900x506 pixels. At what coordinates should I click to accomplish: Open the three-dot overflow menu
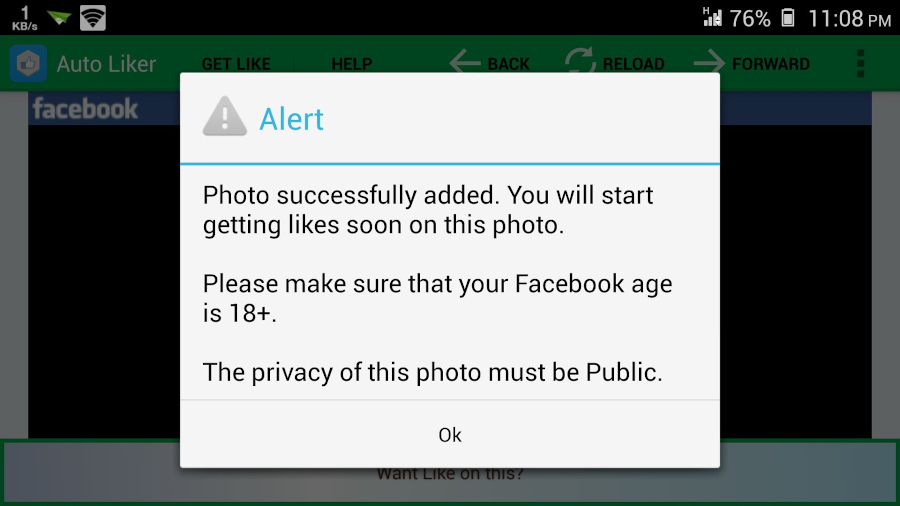click(x=860, y=63)
